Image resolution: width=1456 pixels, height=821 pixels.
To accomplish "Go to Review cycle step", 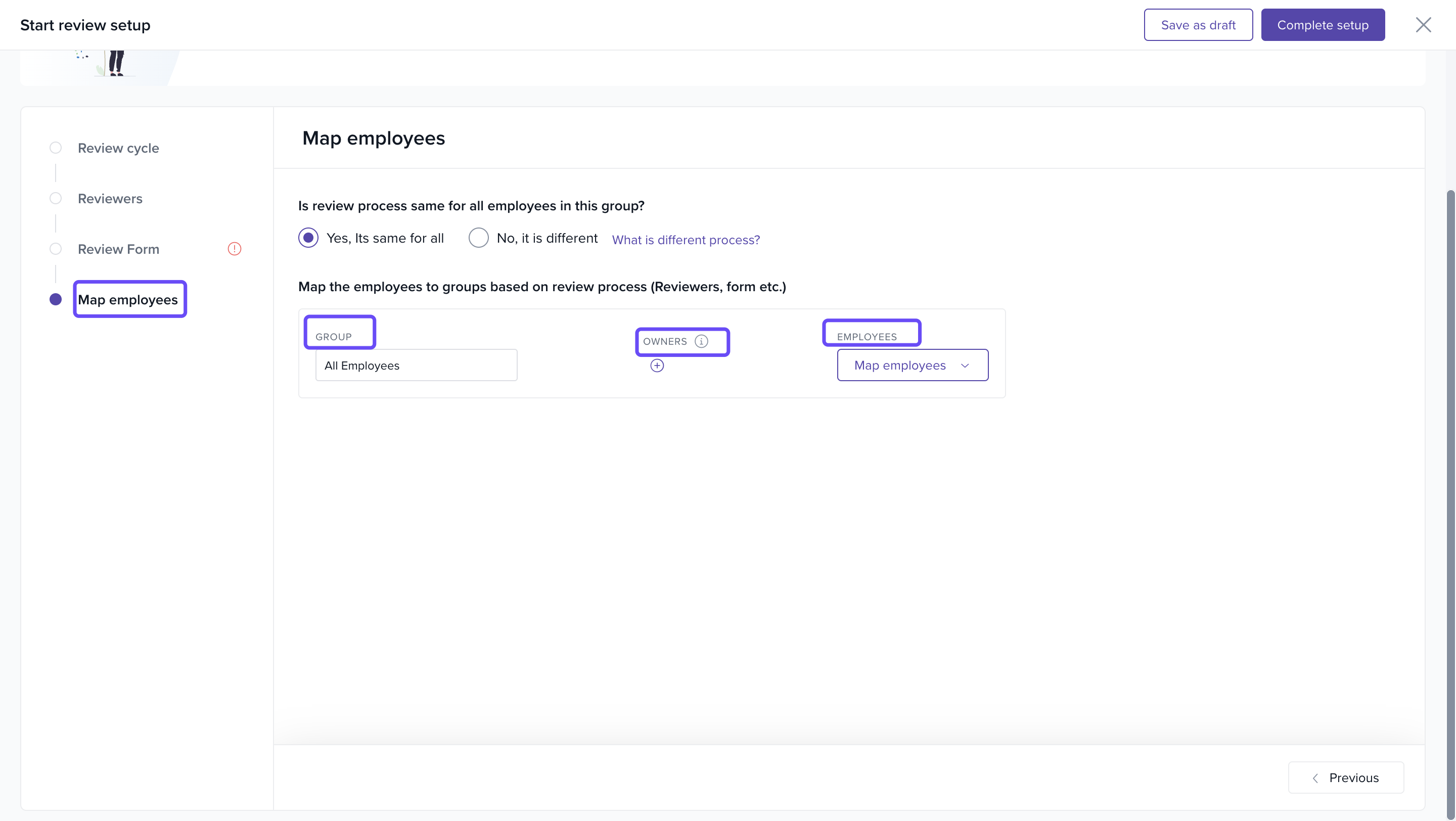I will pos(118,148).
